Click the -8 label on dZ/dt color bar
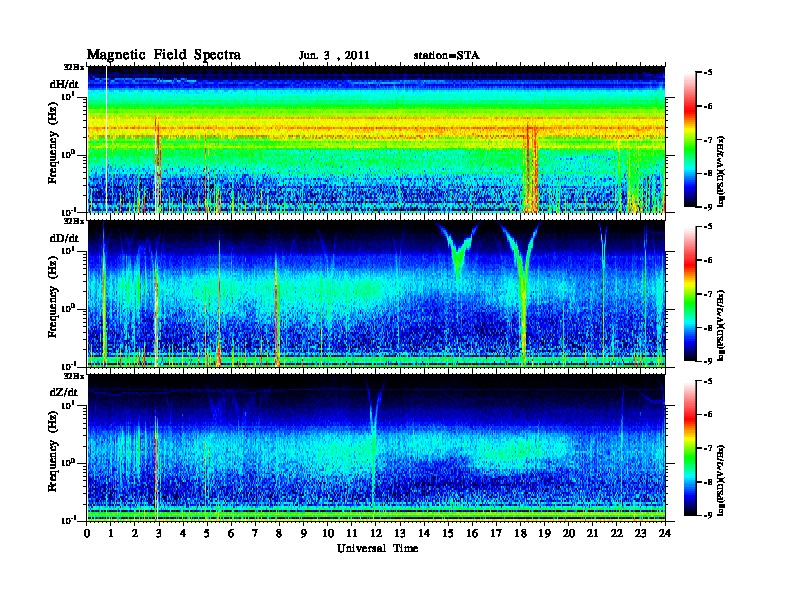Image resolution: width=792 pixels, height=612 pixels. (x=708, y=482)
